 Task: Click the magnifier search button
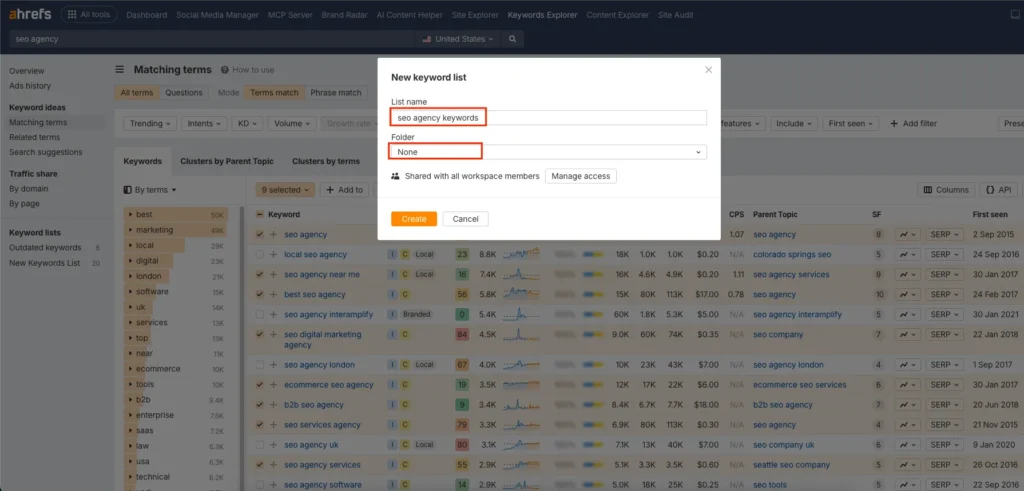(x=513, y=39)
